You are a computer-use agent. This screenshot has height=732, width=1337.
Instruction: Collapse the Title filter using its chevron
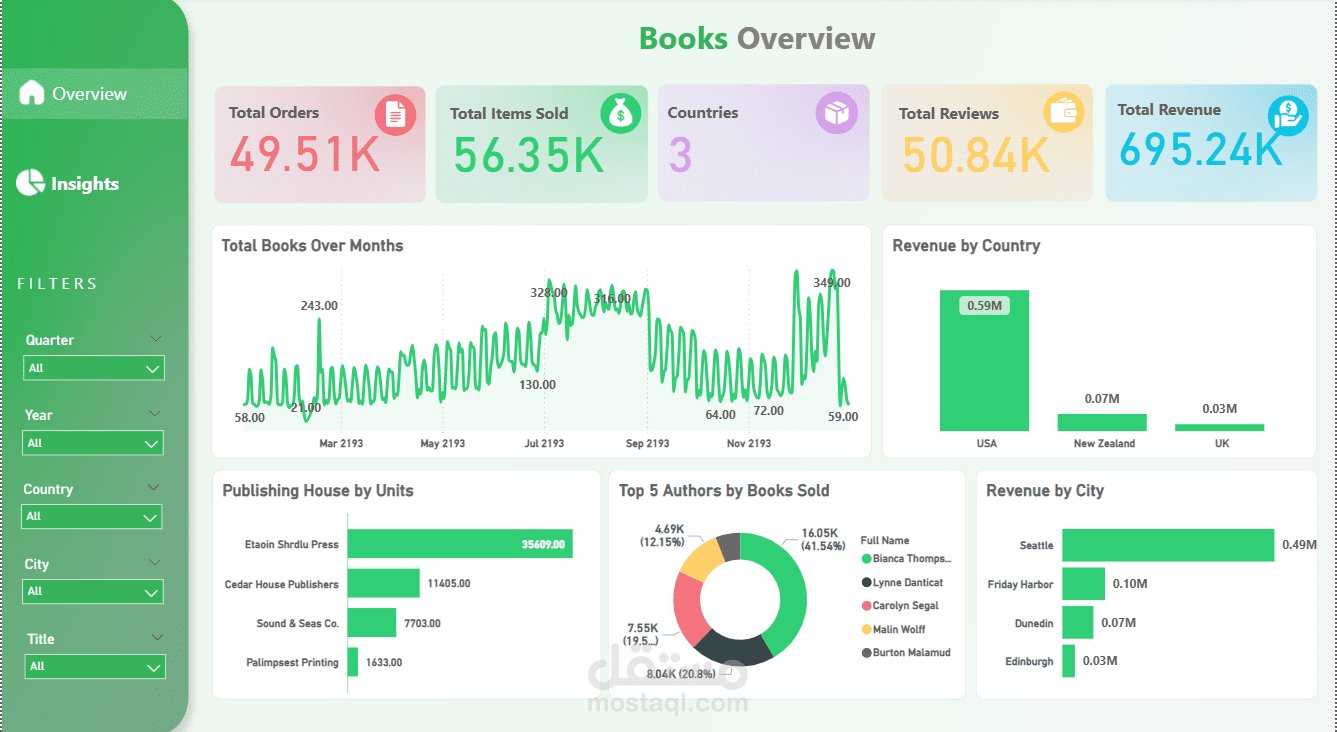(156, 637)
